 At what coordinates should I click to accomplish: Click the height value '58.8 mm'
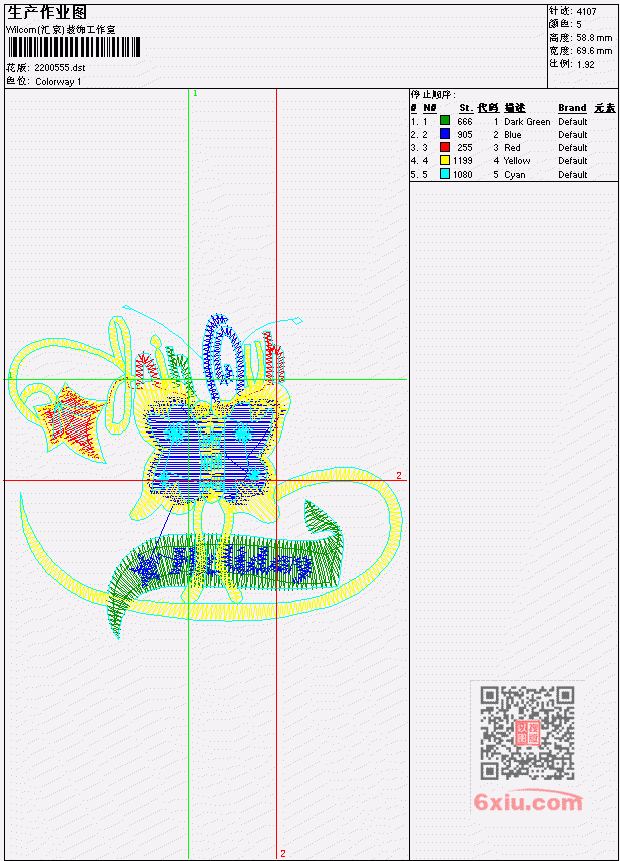point(594,37)
